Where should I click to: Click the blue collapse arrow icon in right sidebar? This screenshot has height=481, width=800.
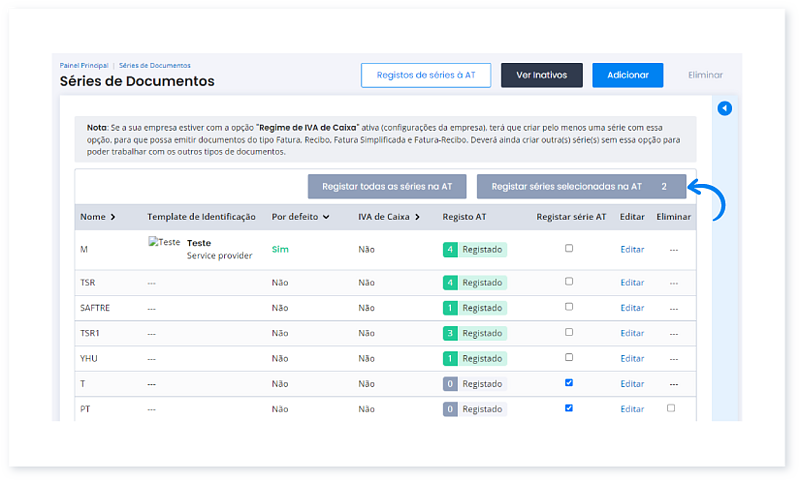(x=725, y=108)
